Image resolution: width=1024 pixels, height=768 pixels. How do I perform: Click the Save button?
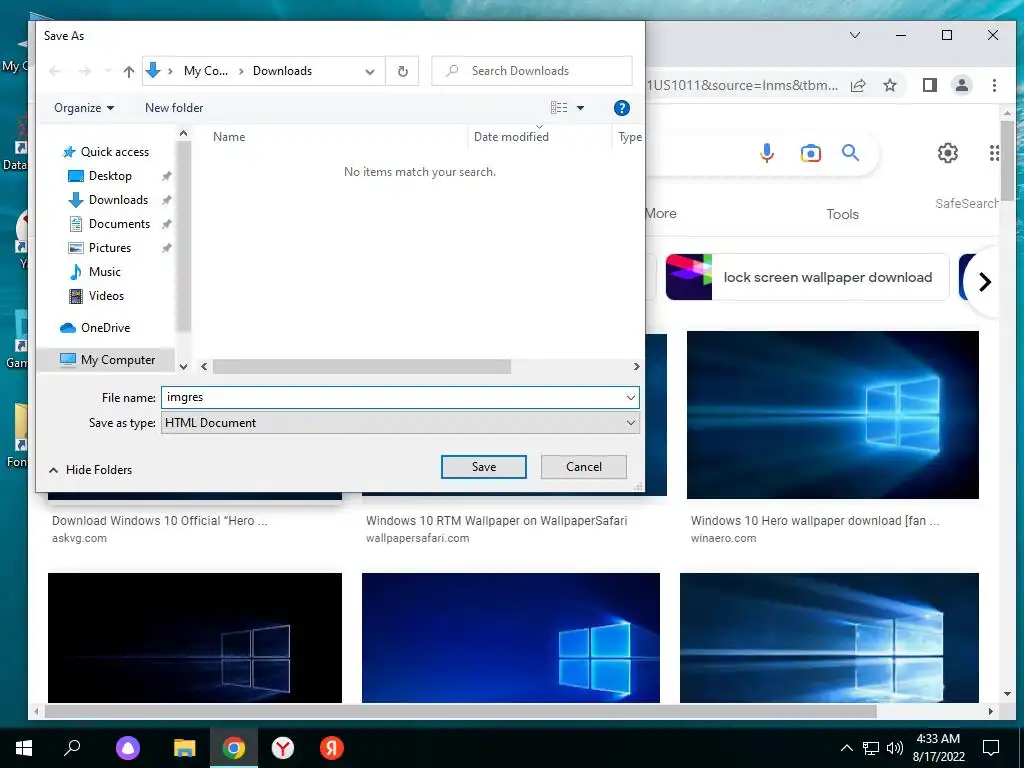(484, 467)
